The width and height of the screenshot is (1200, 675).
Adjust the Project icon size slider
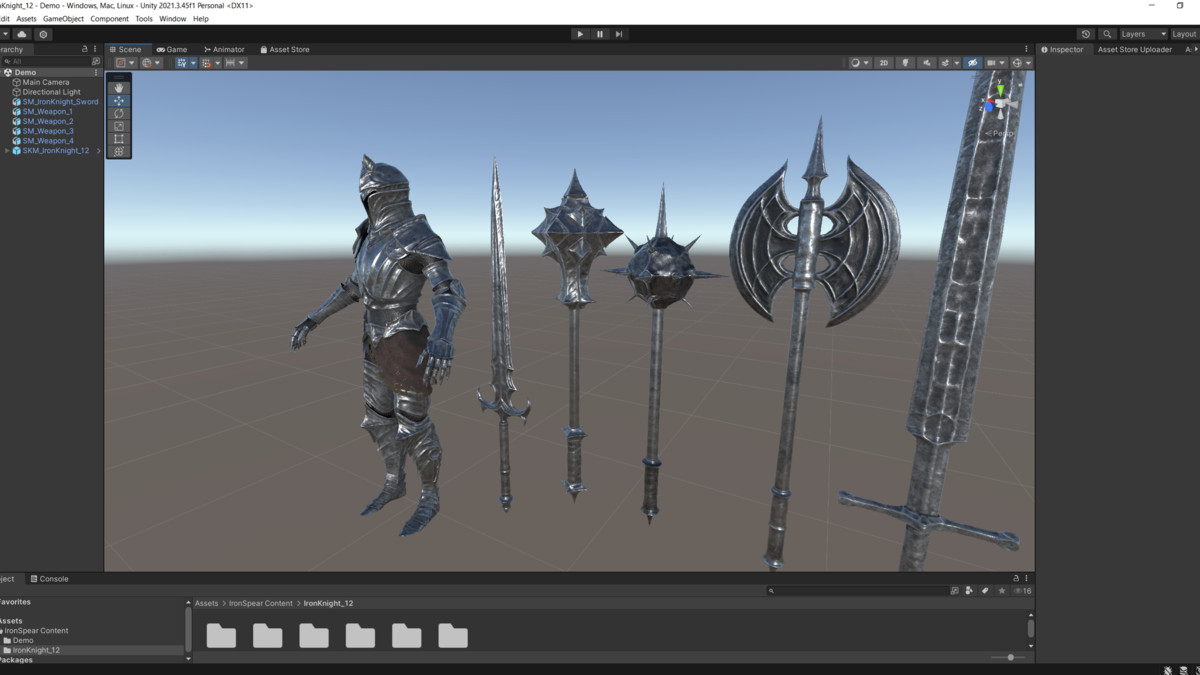click(x=1010, y=657)
